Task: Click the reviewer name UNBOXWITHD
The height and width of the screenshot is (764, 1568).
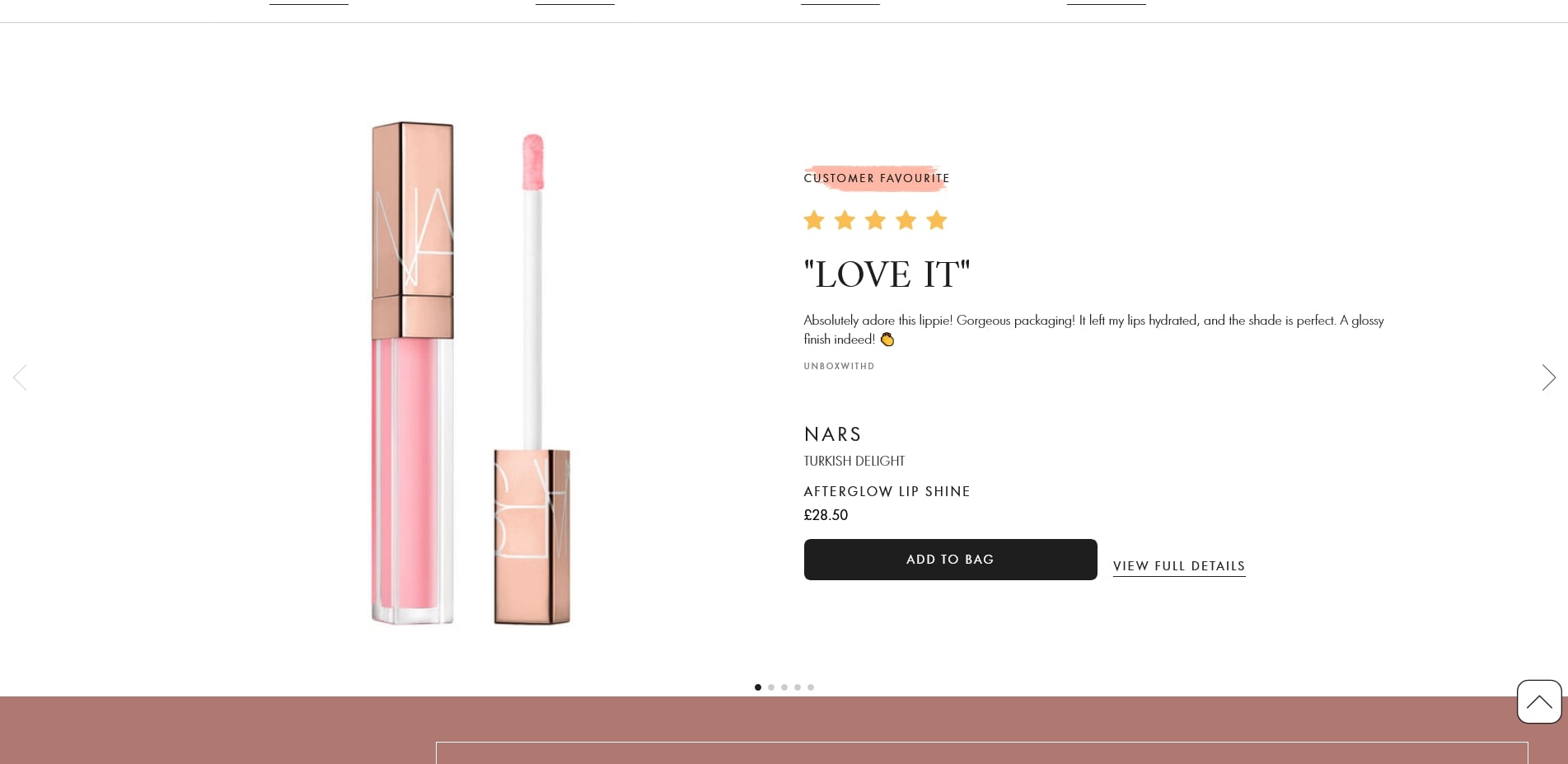Action: tap(839, 366)
